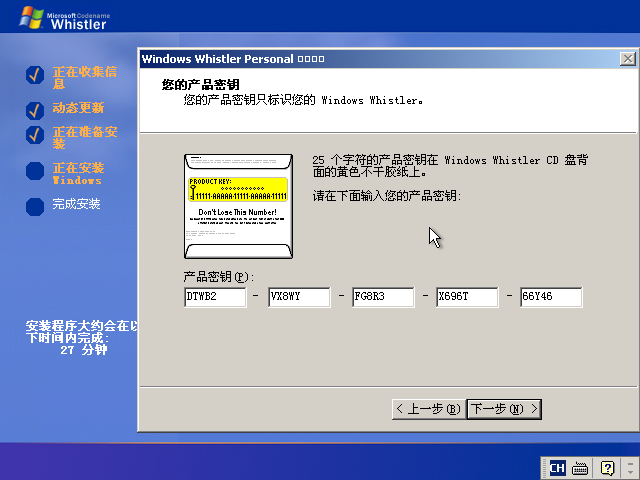Click the language bar help question icon
This screenshot has width=640, height=480.
click(x=607, y=468)
